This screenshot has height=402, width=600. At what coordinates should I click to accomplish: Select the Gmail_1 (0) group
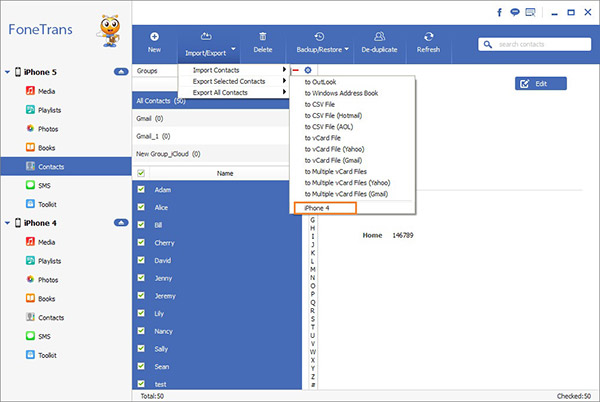click(210, 136)
